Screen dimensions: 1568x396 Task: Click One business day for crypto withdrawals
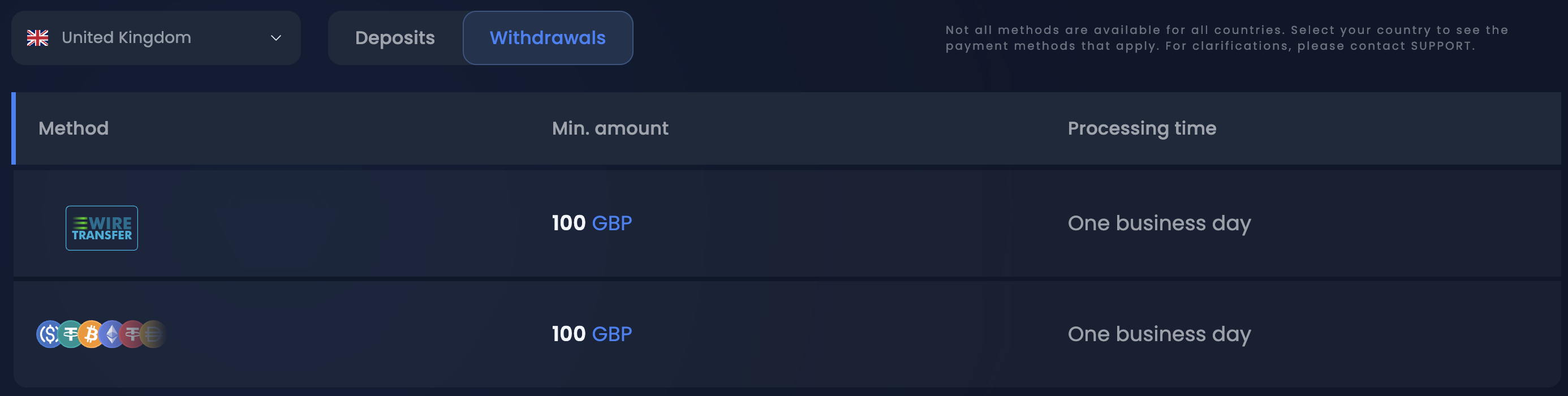pyautogui.click(x=1159, y=333)
